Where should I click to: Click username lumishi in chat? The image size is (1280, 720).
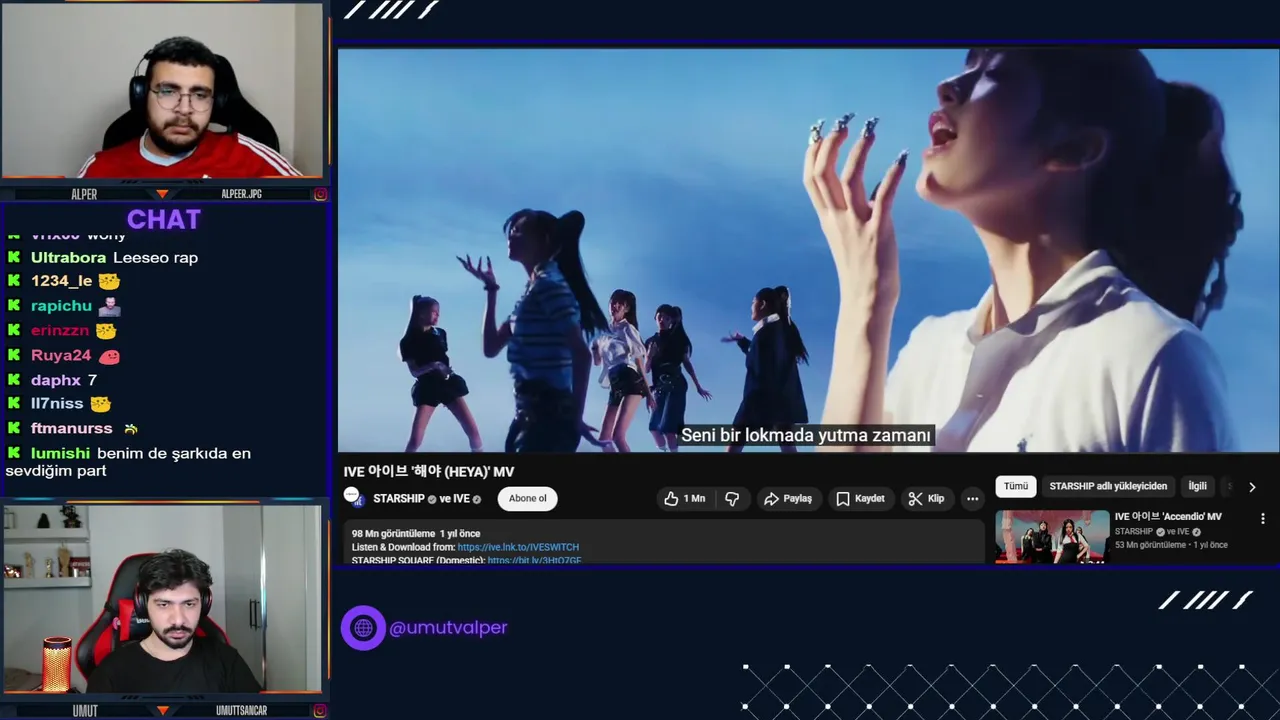click(x=60, y=453)
